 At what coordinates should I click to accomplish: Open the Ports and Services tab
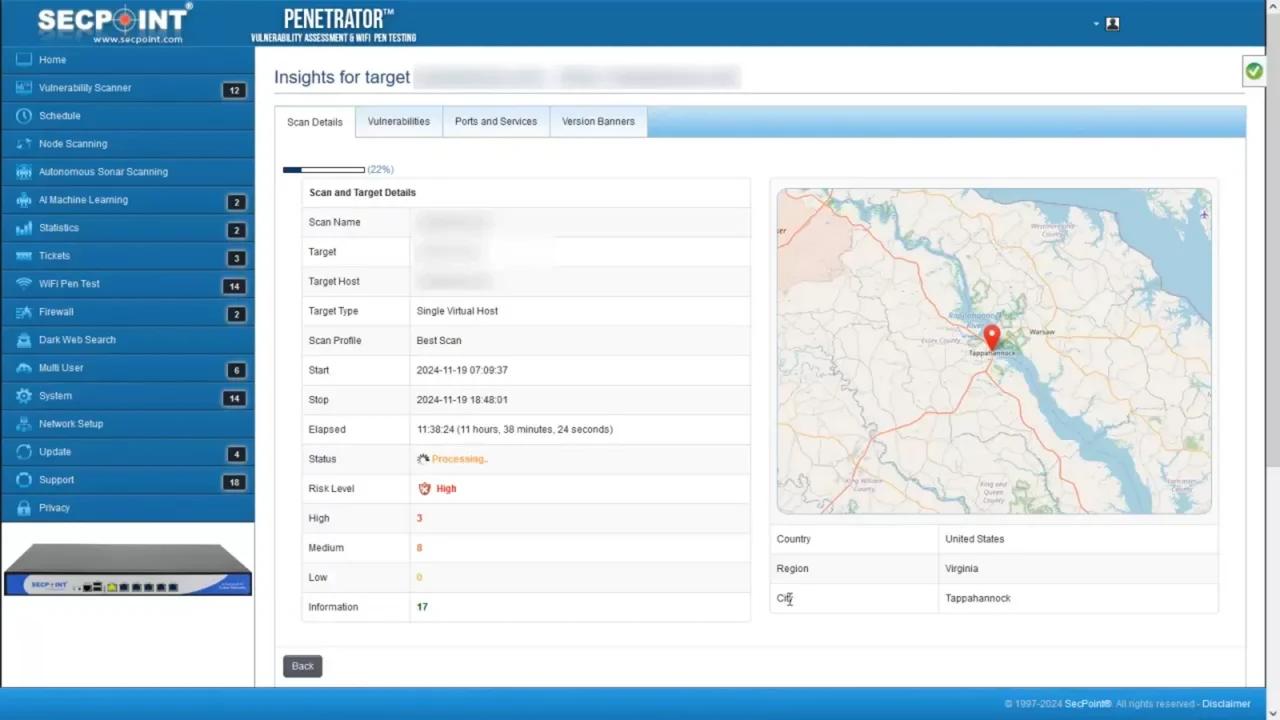(x=495, y=121)
